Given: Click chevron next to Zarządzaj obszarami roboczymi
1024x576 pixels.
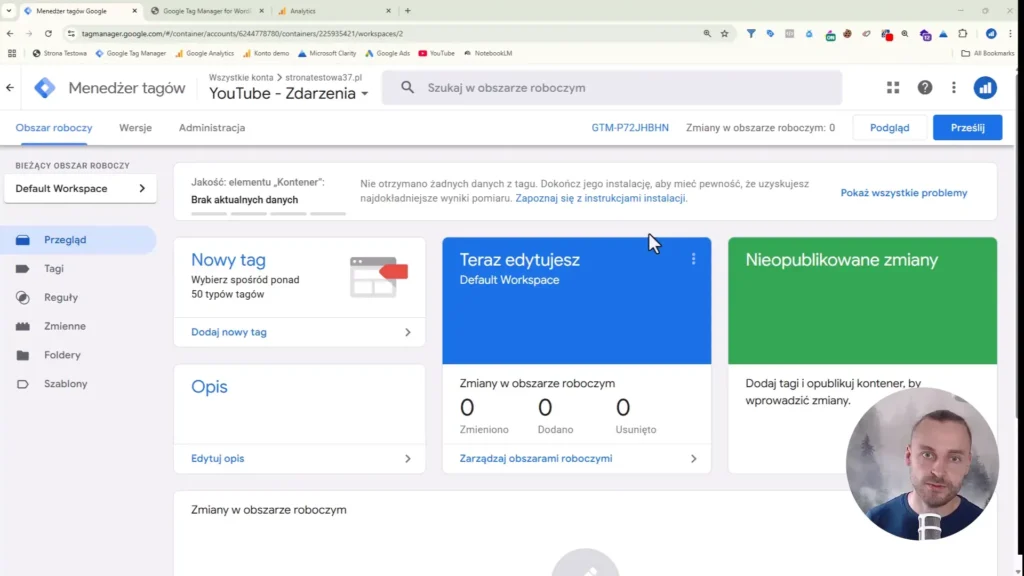Looking at the screenshot, I should click(x=694, y=458).
